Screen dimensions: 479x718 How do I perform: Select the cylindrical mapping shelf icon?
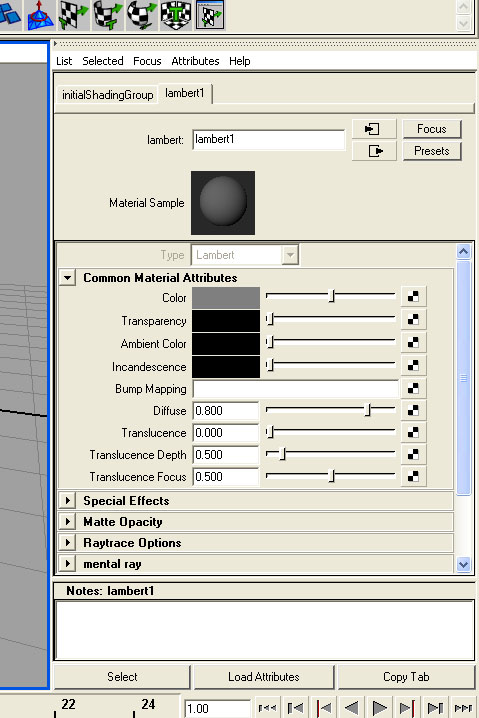[x=108, y=15]
